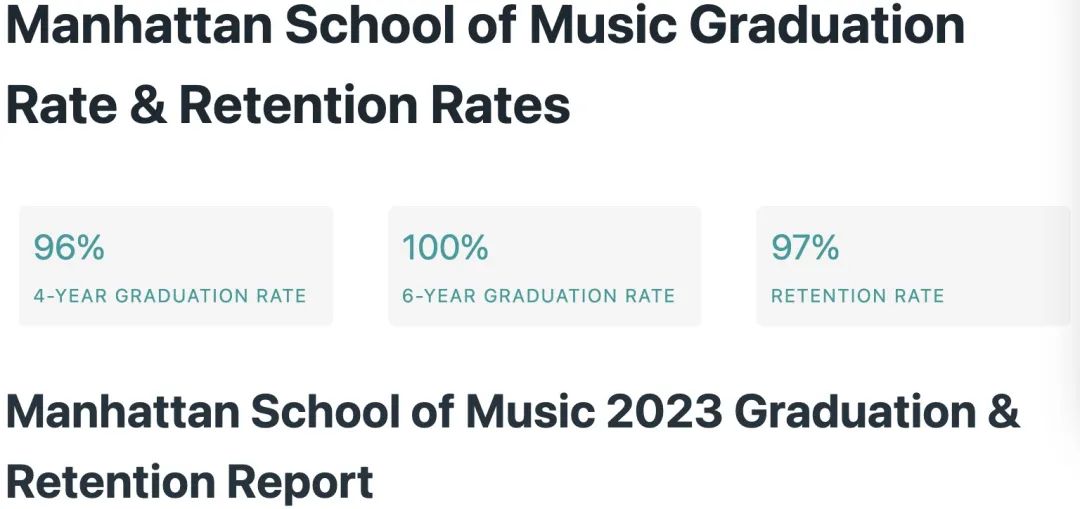Select the 6-YEAR GRADUATION RATE label

tap(539, 296)
